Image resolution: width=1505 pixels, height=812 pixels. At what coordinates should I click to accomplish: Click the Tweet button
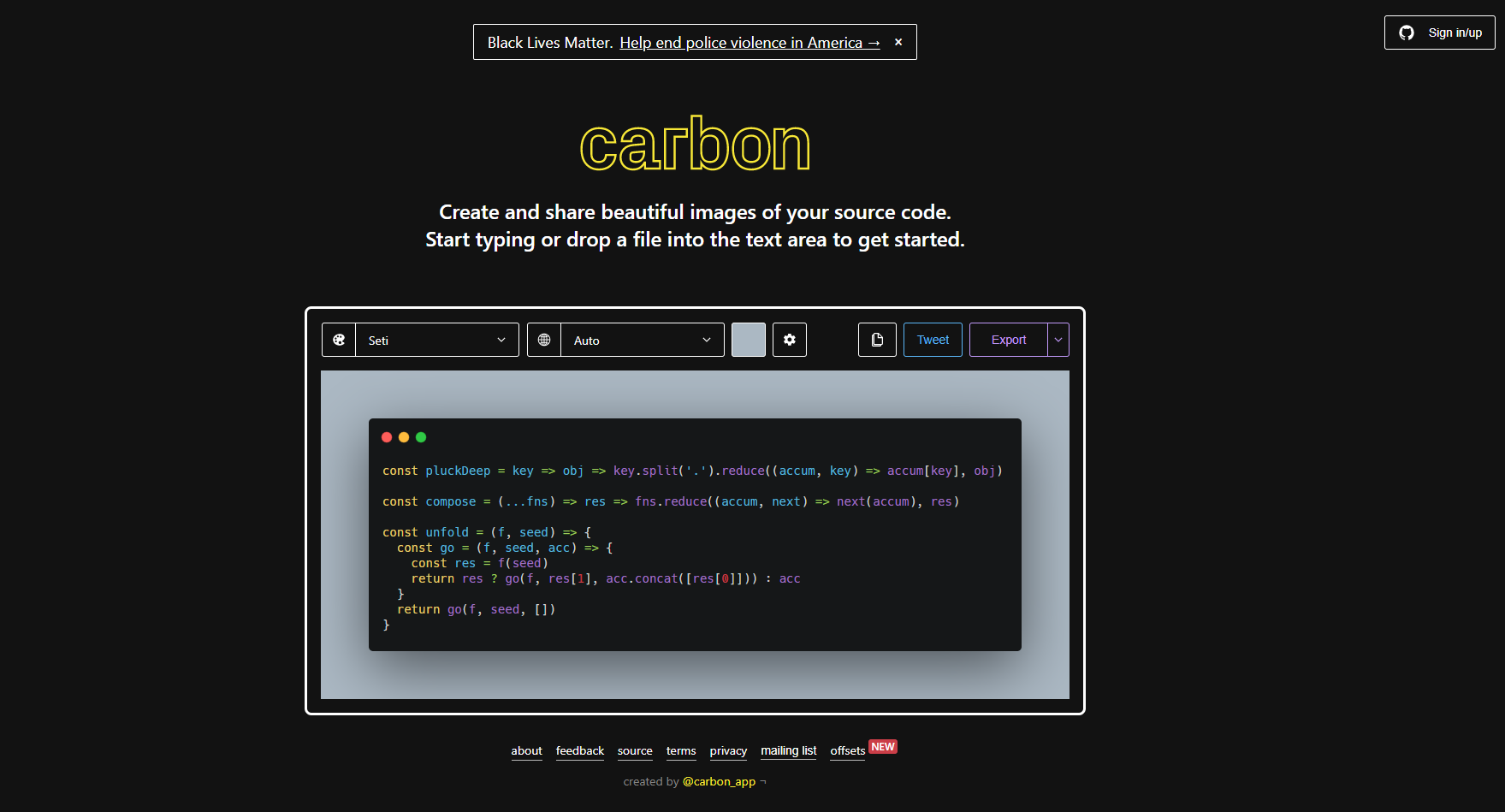[933, 340]
